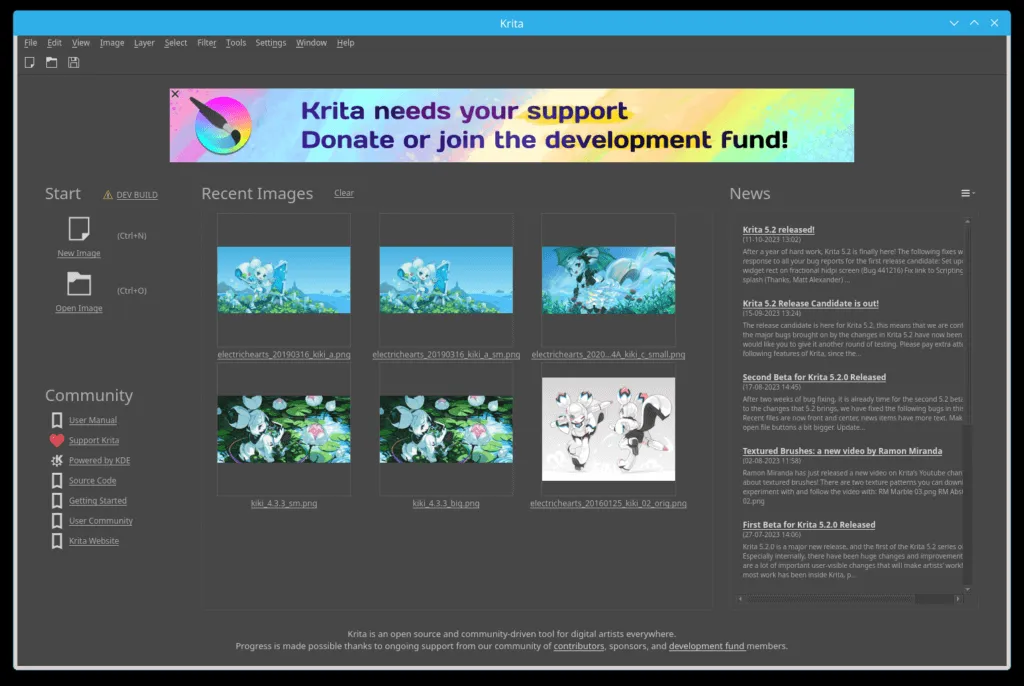Open the Layer menu

[144, 43]
